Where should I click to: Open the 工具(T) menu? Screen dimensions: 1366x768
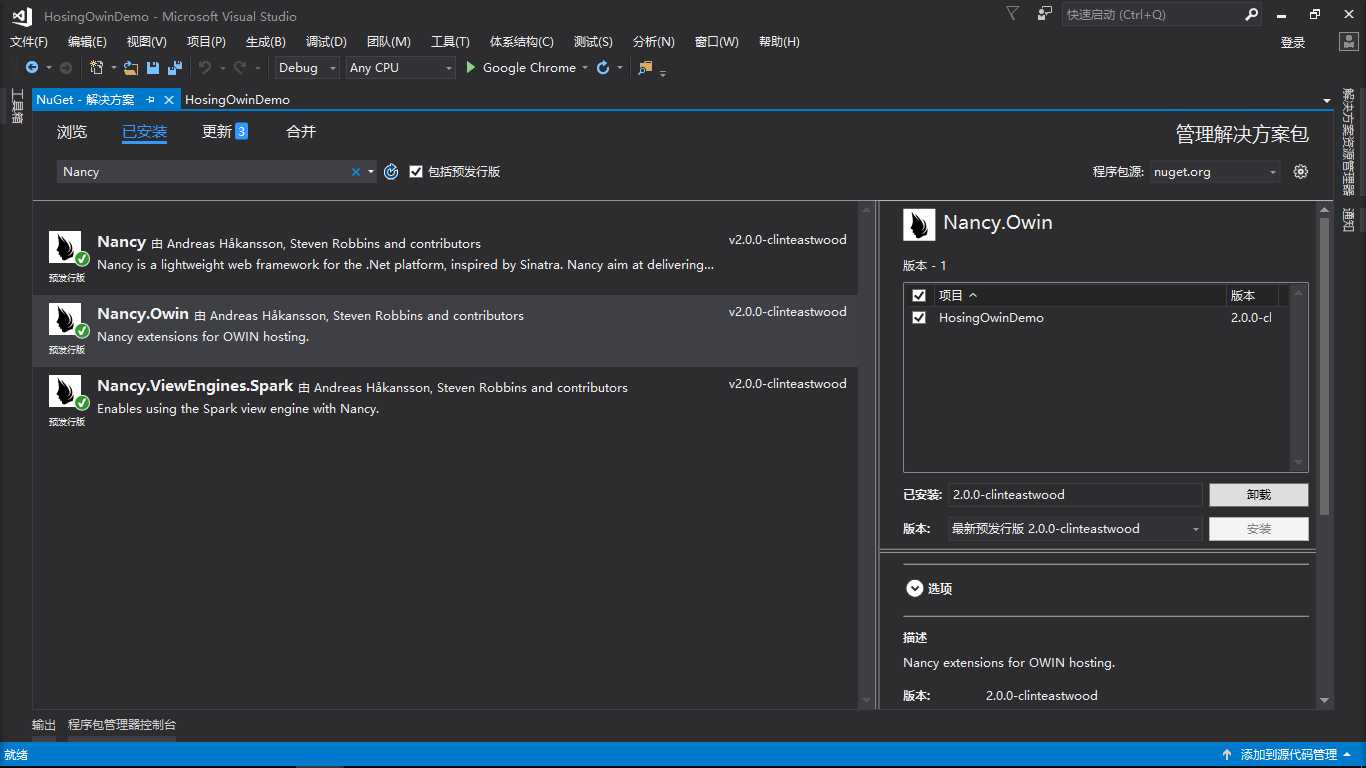point(450,41)
